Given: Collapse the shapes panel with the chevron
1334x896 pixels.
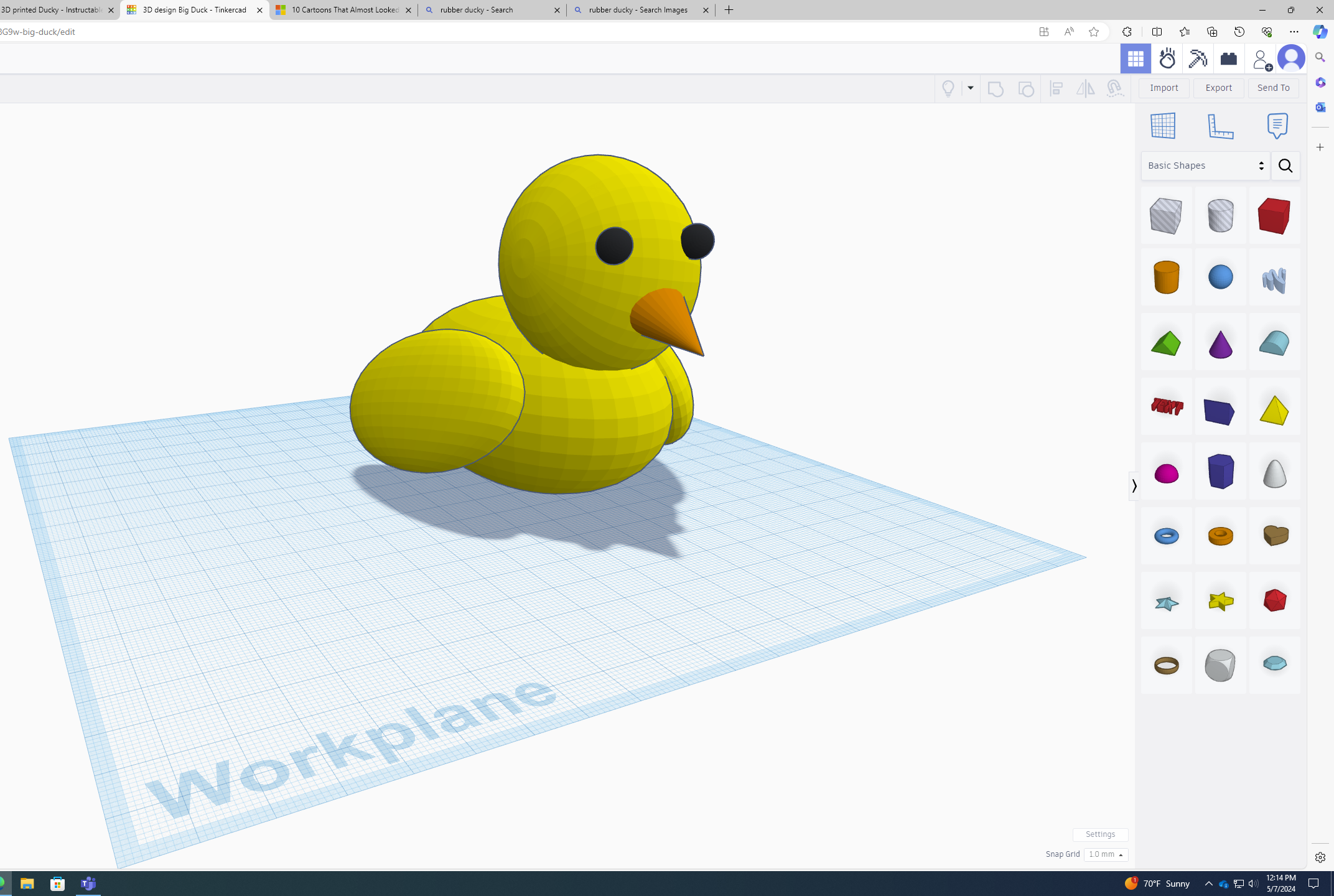Looking at the screenshot, I should [1134, 485].
